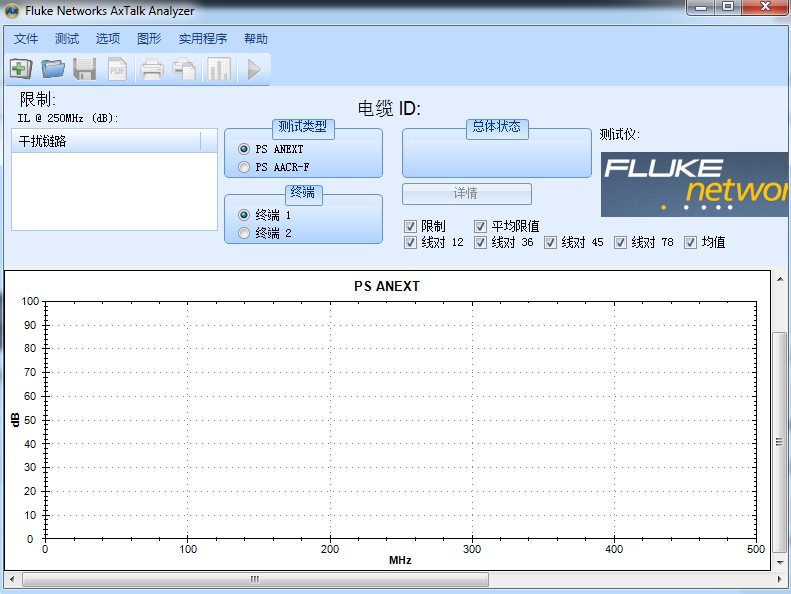
Task: Click the bar chart icon in toolbar
Action: point(219,69)
